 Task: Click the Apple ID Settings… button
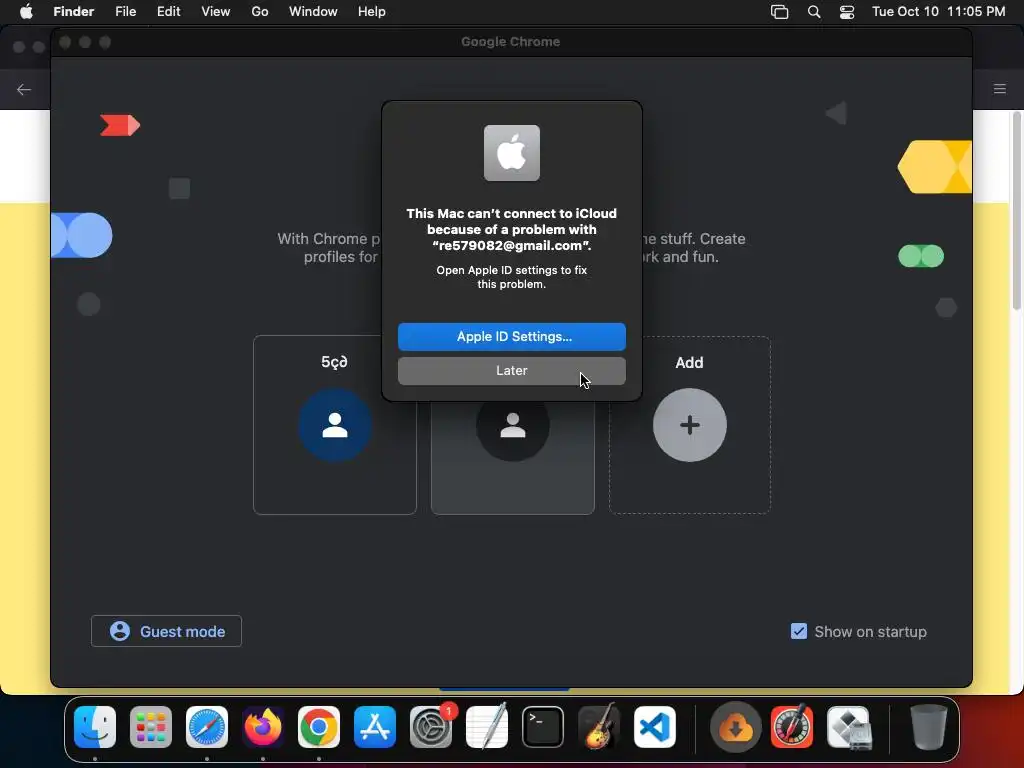512,336
